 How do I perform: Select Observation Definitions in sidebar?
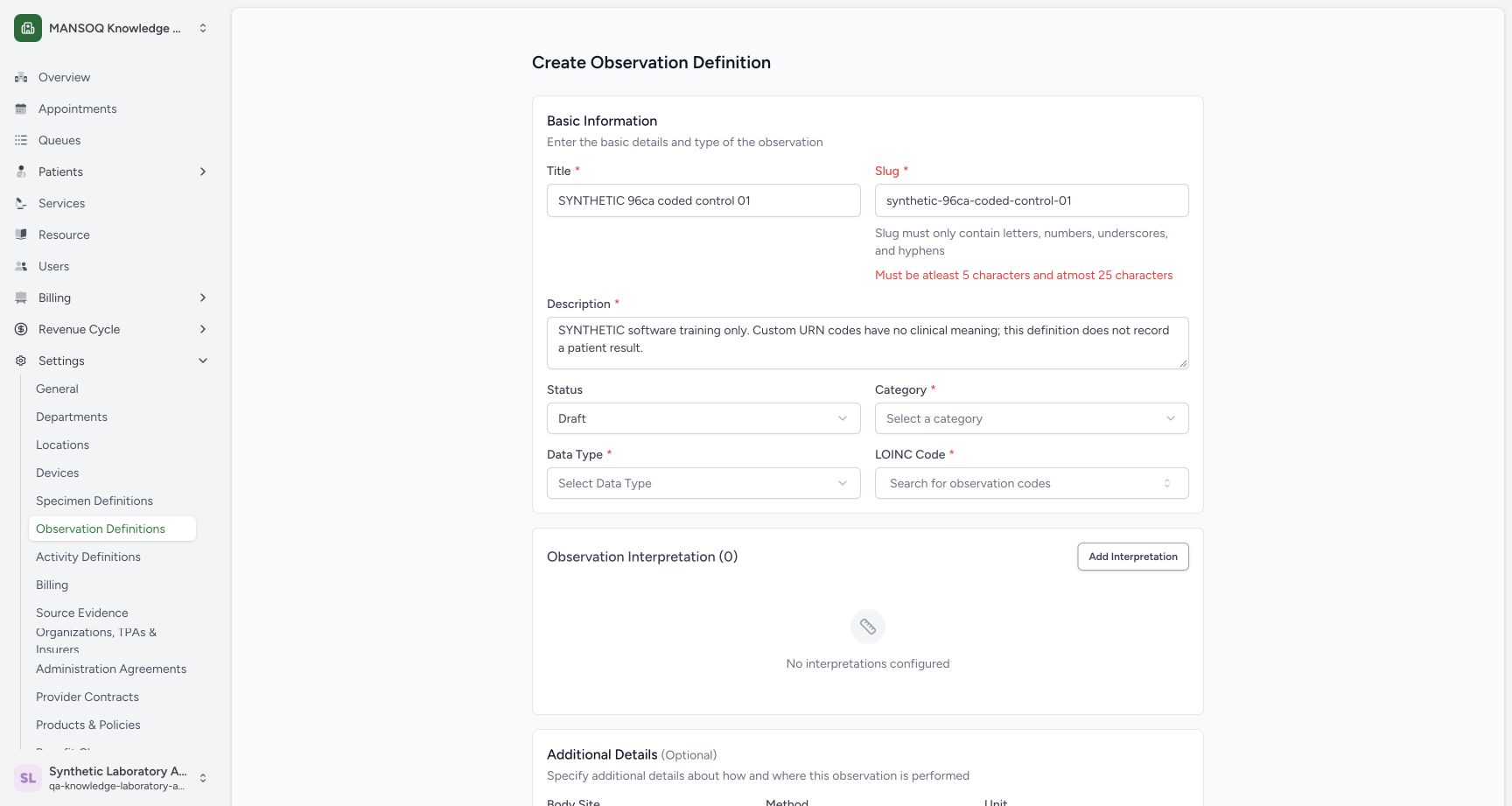click(112, 529)
